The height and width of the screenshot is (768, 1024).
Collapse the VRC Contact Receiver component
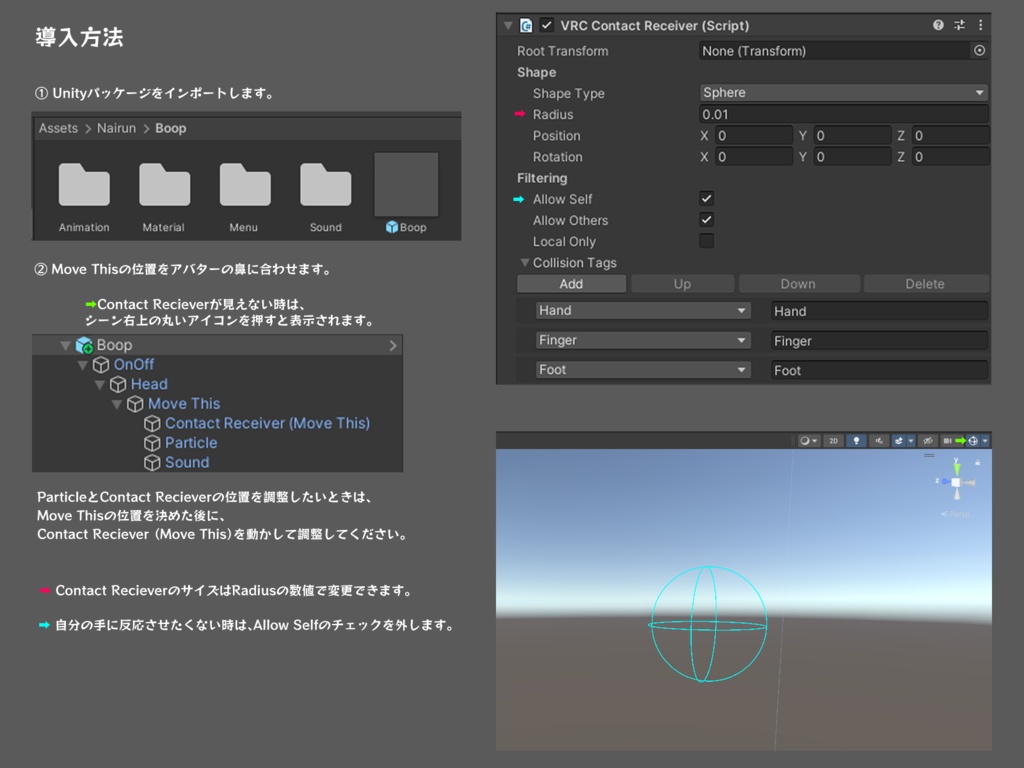507,25
